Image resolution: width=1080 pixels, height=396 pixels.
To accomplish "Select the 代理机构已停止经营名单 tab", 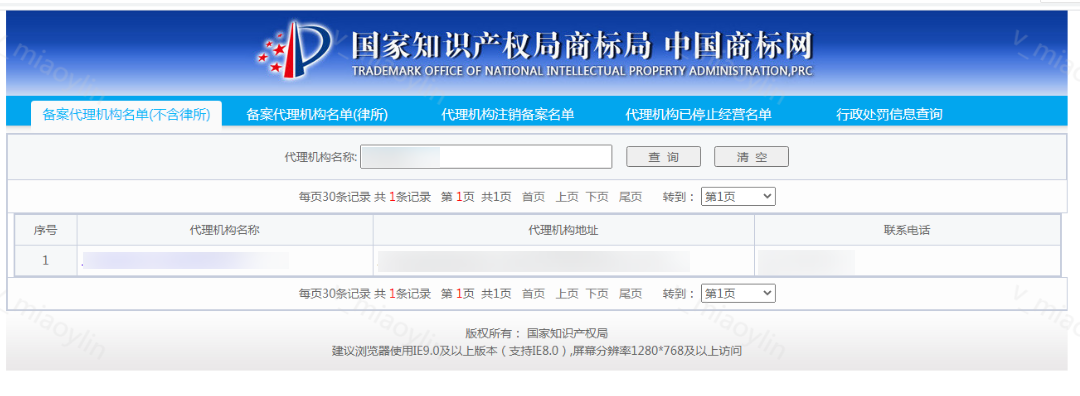I will coord(698,114).
